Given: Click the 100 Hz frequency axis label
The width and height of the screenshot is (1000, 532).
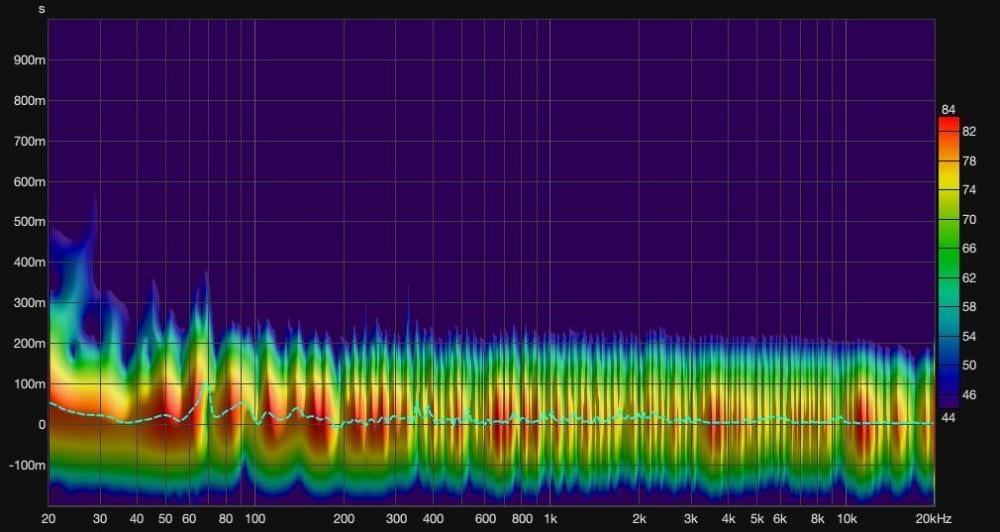Looking at the screenshot, I should click(254, 519).
